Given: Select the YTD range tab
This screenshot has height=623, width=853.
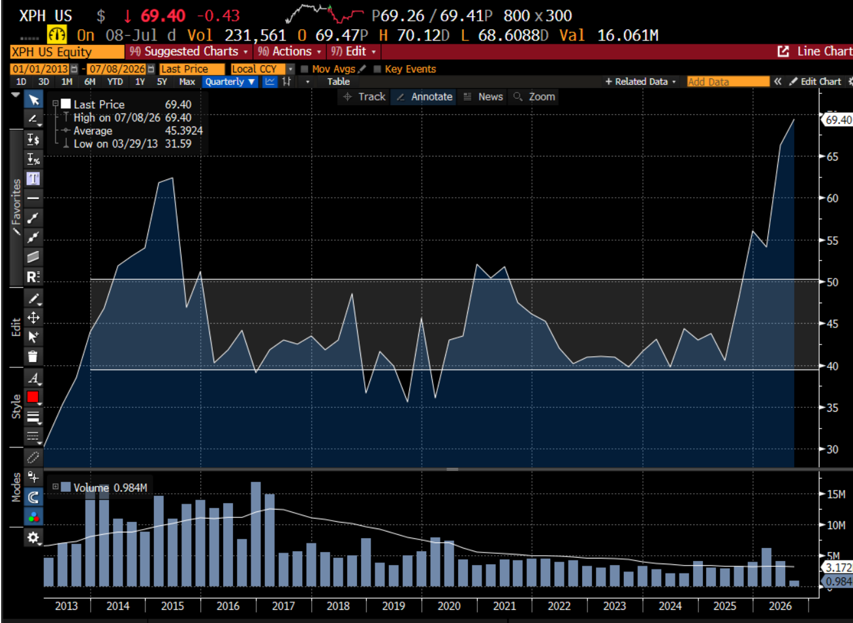Looking at the screenshot, I should pos(115,82).
